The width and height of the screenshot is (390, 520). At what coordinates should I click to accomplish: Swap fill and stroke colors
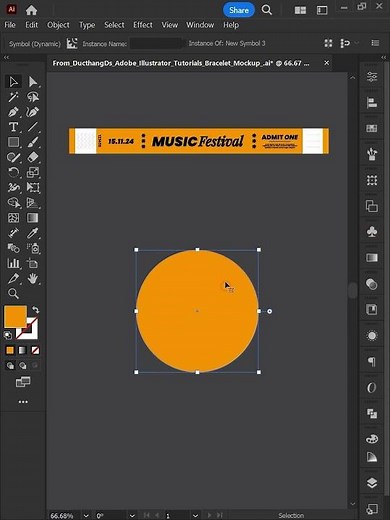pos(35,310)
